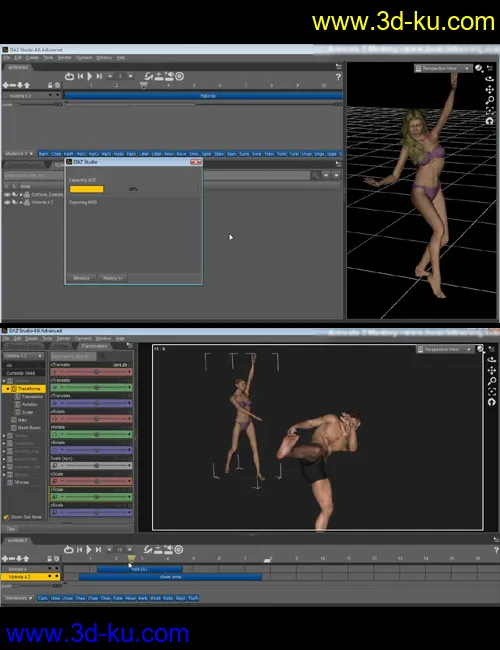Click the export progress bar in DAZ Studio dialog
500x650 pixels.
pyautogui.click(x=133, y=189)
